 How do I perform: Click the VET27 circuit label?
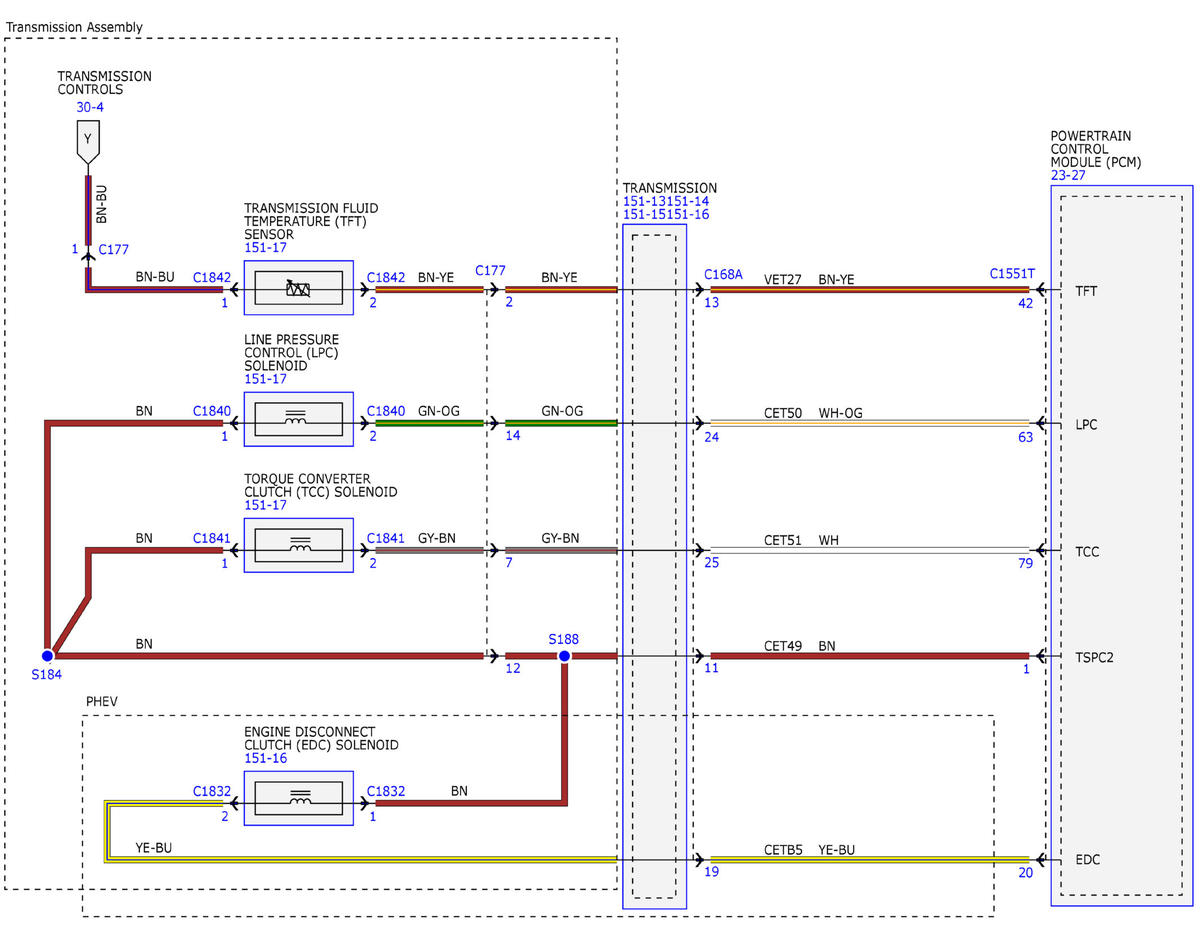[784, 280]
